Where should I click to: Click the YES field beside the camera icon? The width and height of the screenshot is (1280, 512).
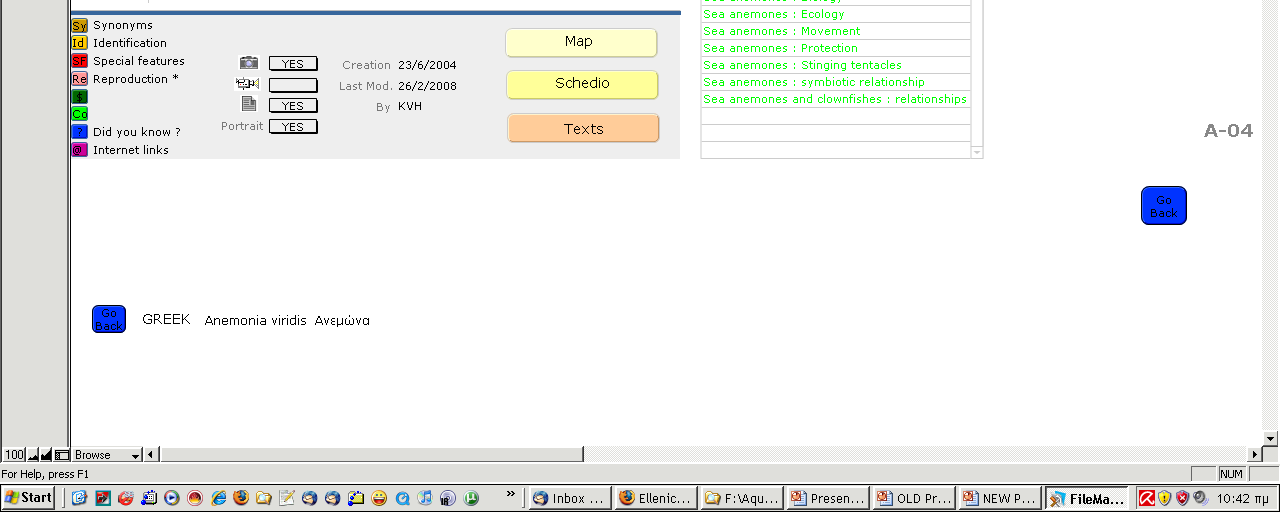pos(293,64)
